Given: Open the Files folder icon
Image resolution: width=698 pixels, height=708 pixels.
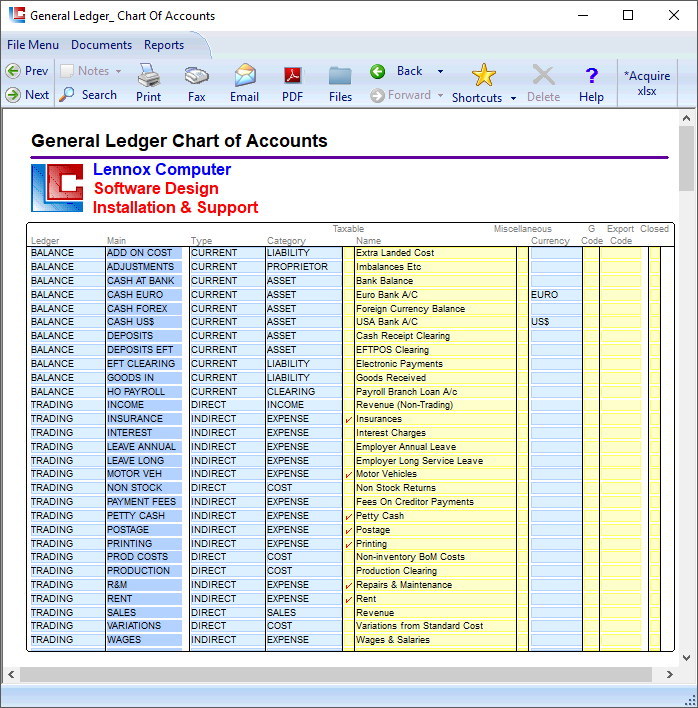Looking at the screenshot, I should point(340,76).
